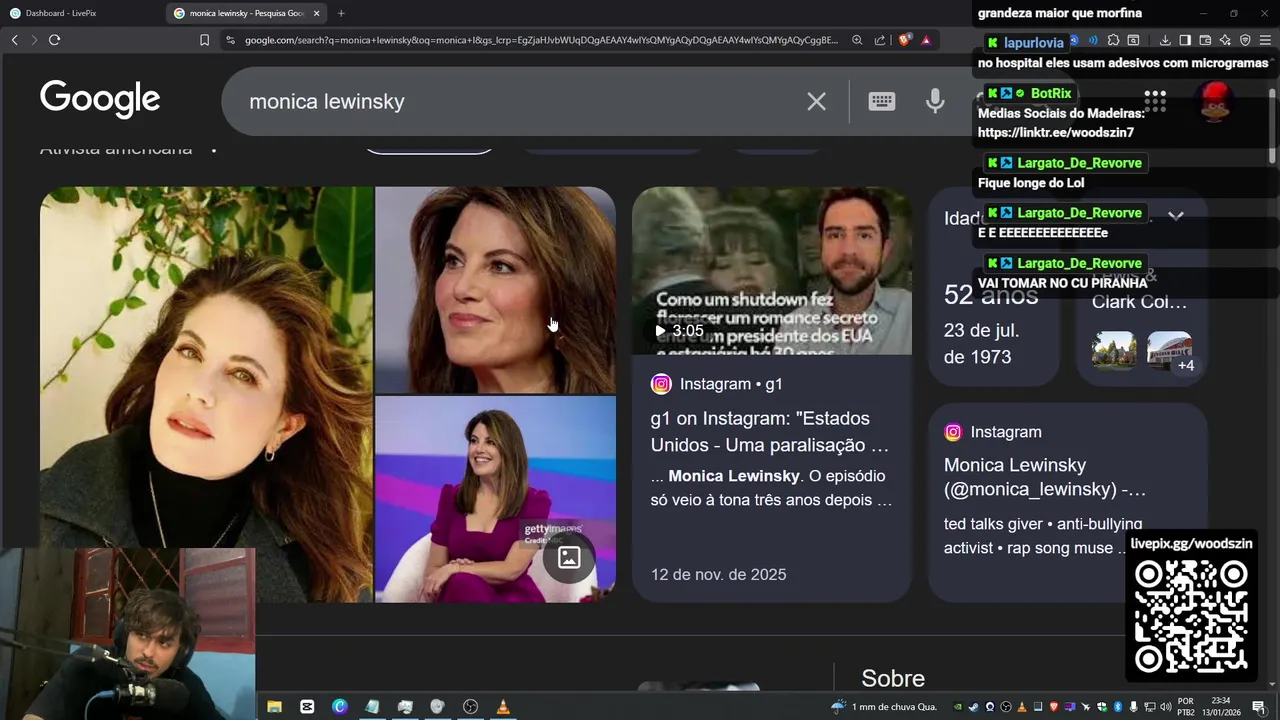The image size is (1280, 720).
Task: Open the browser downloads icon
Action: pyautogui.click(x=1165, y=40)
